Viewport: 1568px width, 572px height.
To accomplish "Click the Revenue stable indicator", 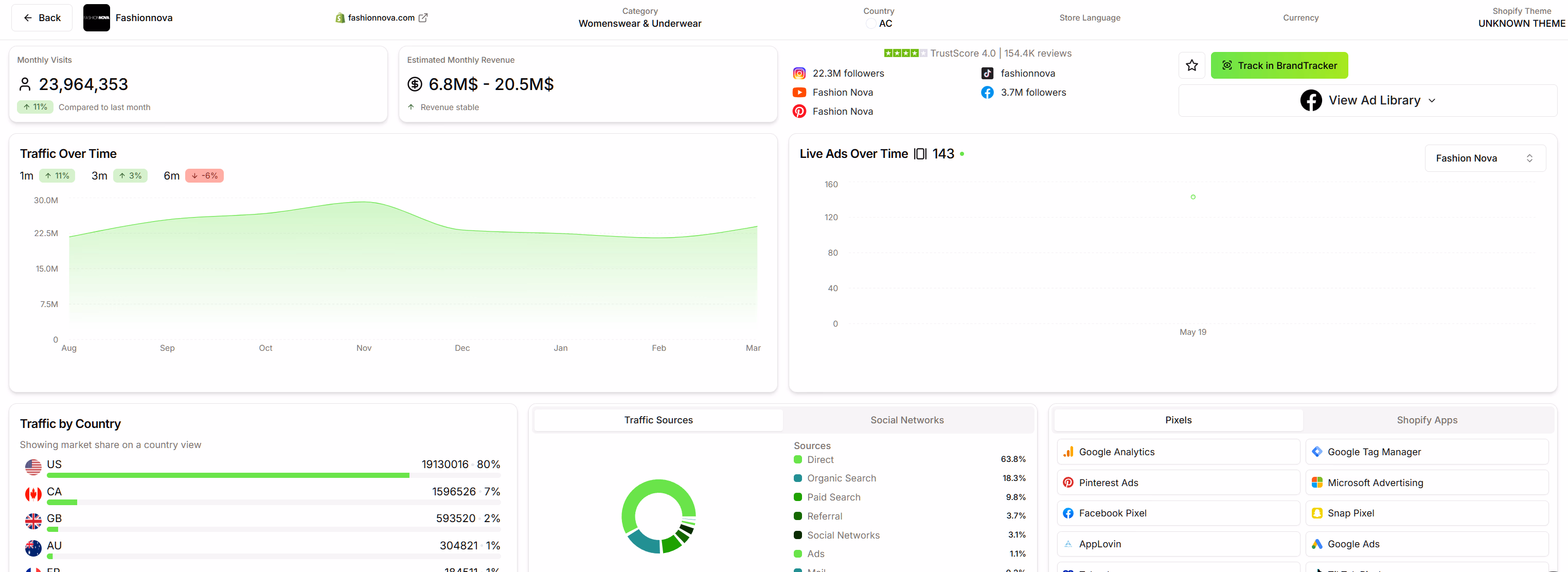I will click(x=443, y=107).
